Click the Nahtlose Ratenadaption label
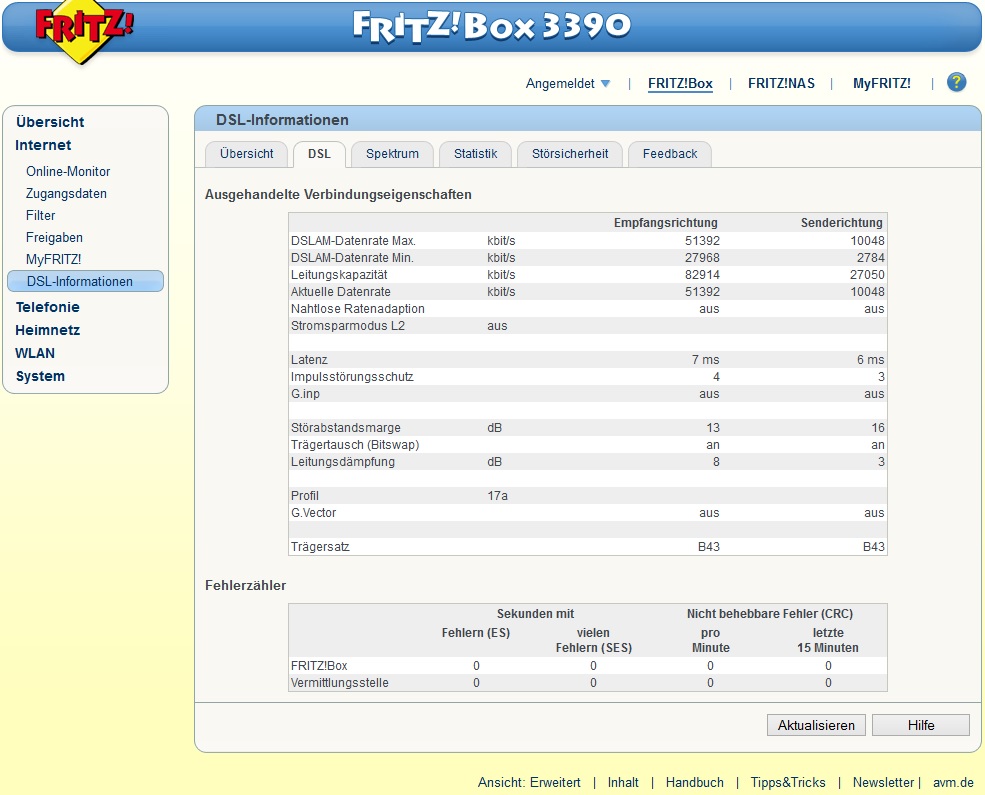 tap(357, 309)
